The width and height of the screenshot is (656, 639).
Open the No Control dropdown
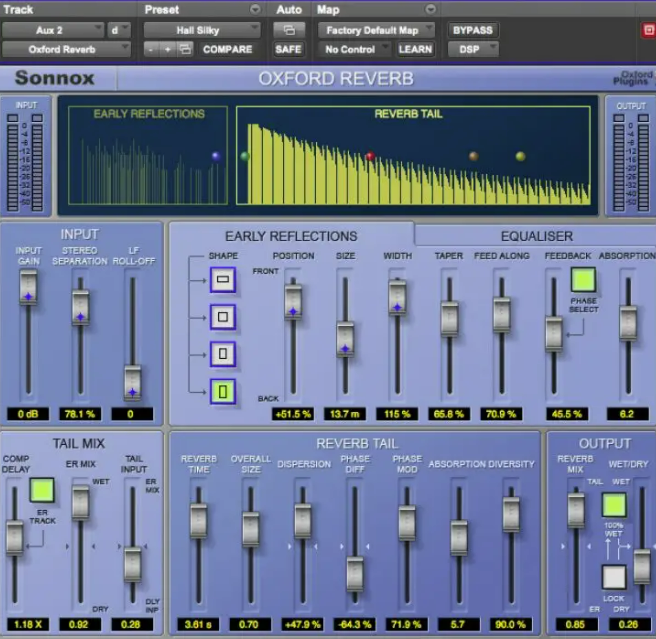pyautogui.click(x=354, y=49)
